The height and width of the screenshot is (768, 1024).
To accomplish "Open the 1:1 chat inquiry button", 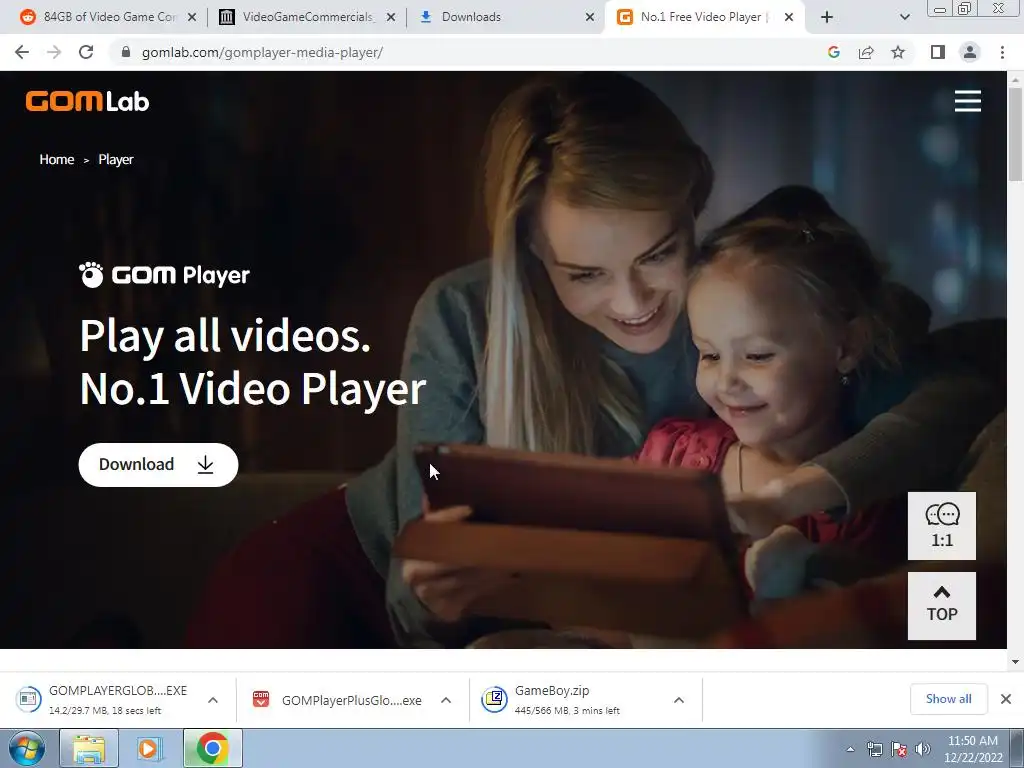I will tap(942, 526).
